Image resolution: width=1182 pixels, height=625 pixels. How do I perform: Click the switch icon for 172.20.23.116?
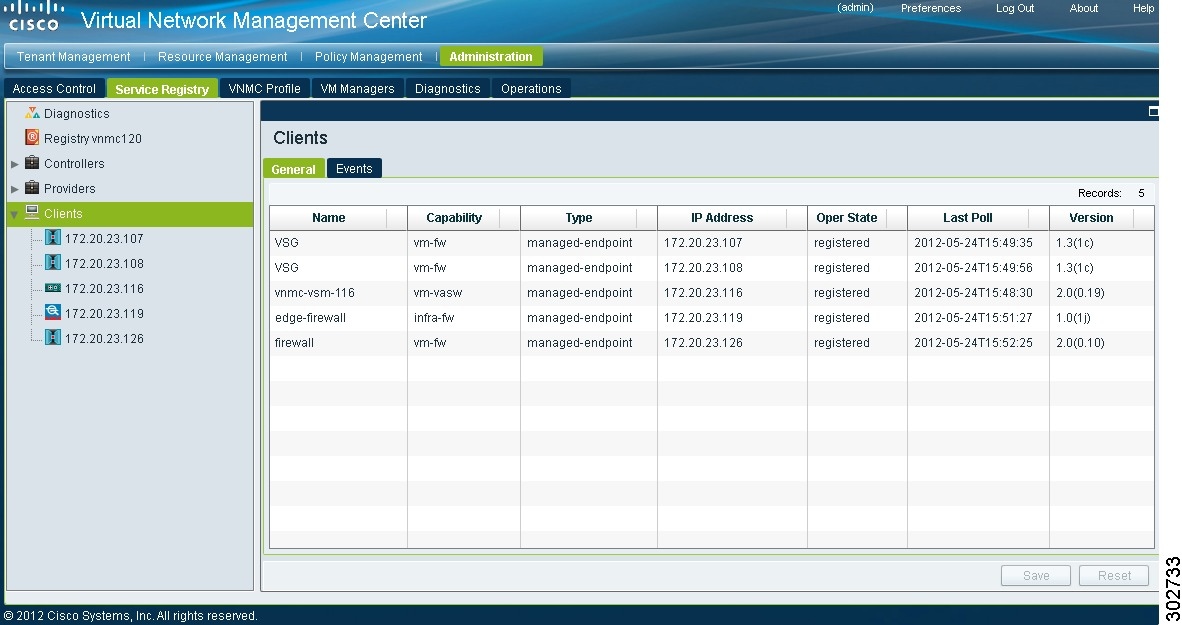coord(53,288)
